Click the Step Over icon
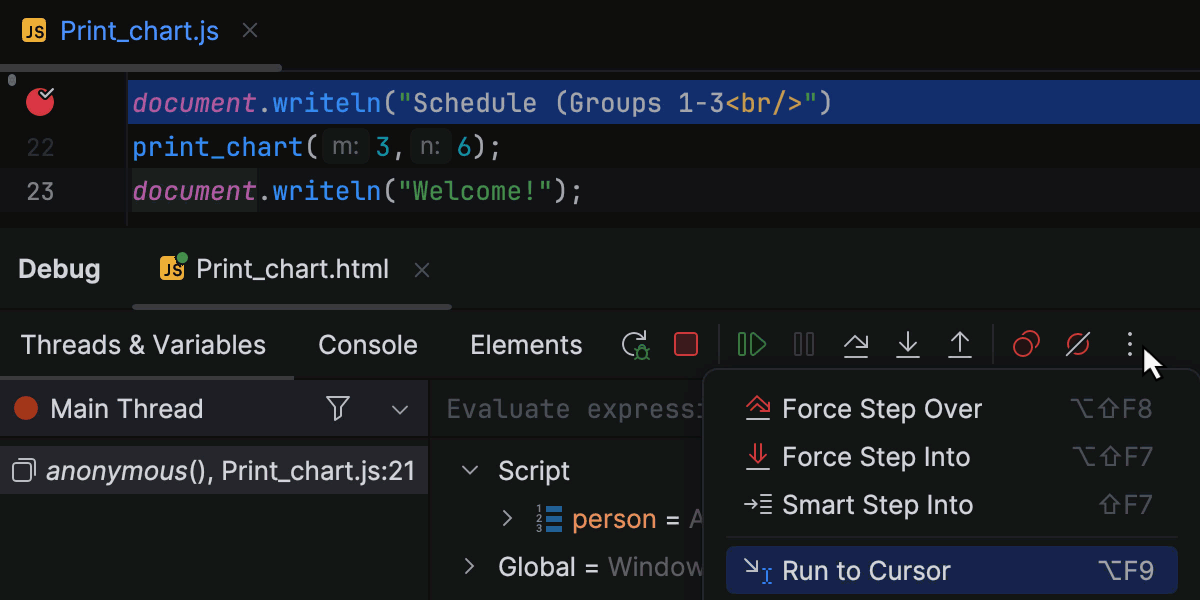Image resolution: width=1200 pixels, height=600 pixels. click(856, 345)
